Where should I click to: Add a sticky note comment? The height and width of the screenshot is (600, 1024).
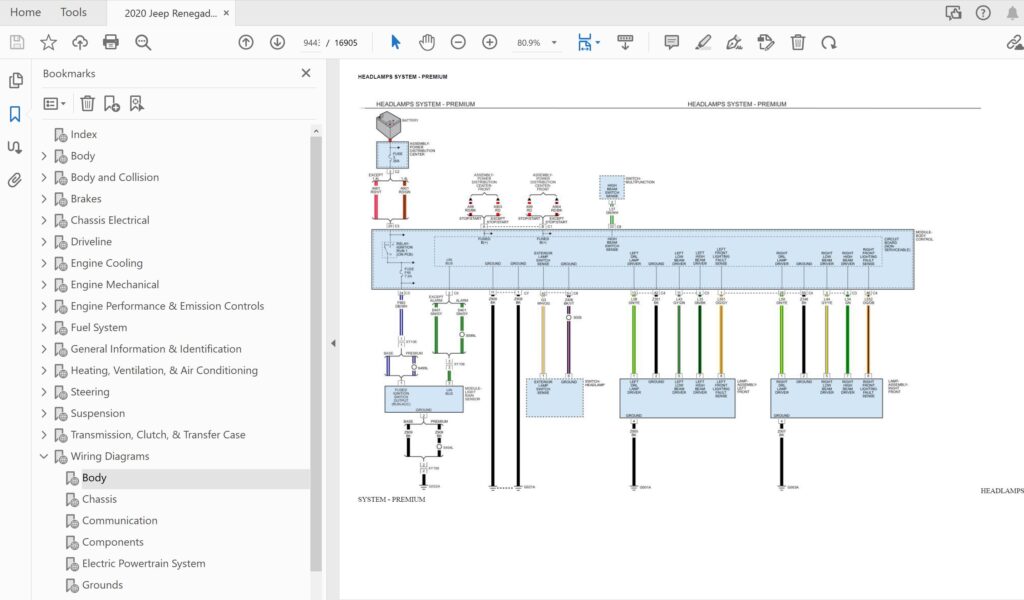(x=671, y=42)
